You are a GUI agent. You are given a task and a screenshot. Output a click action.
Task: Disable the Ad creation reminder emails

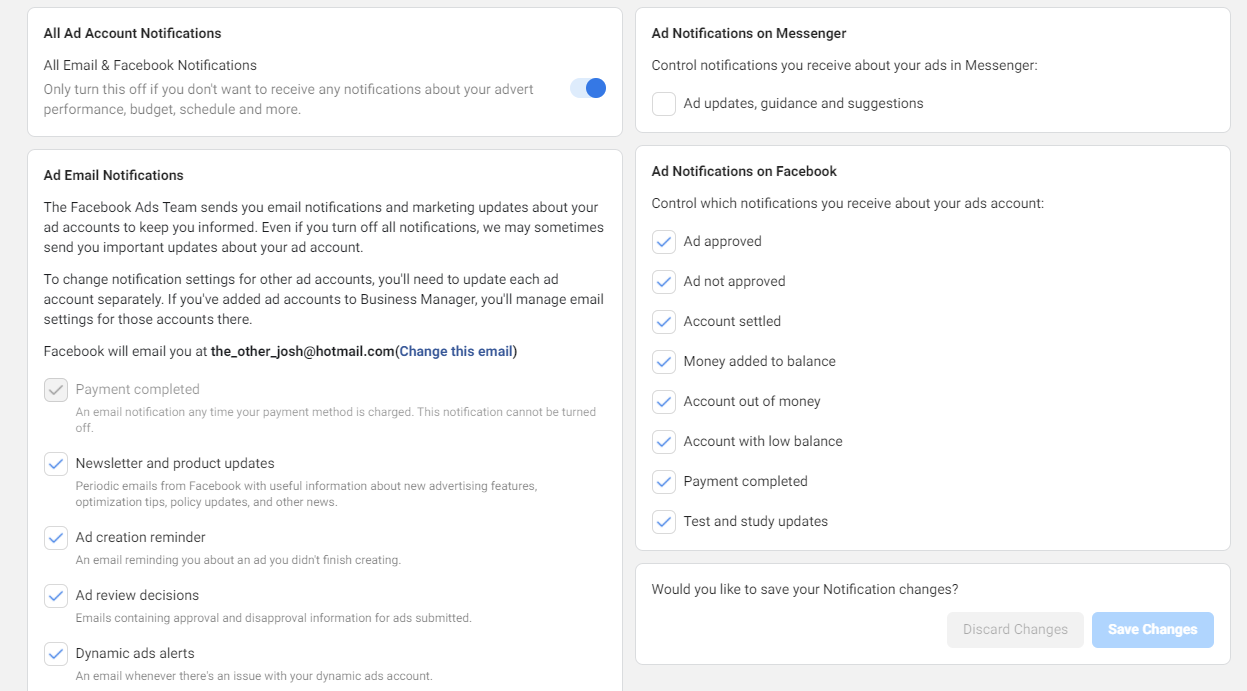pyautogui.click(x=56, y=538)
